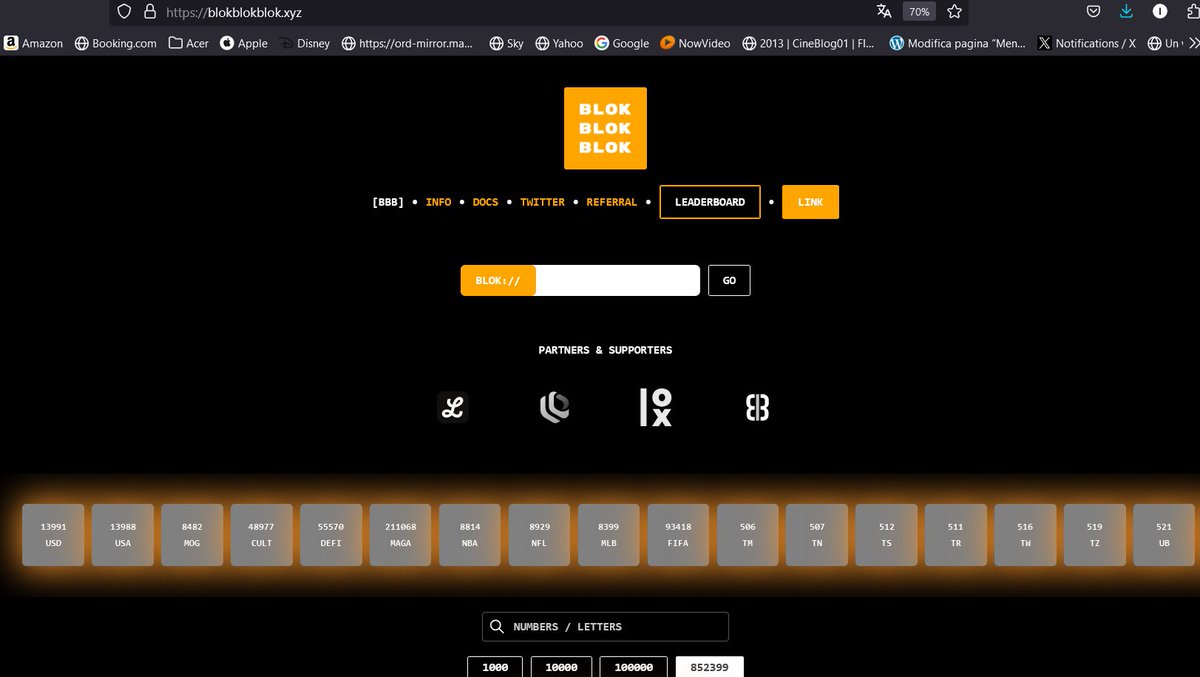Viewport: 1200px width, 677px height.
Task: Open the rightmost bracket-style partner logo
Action: (x=757, y=407)
